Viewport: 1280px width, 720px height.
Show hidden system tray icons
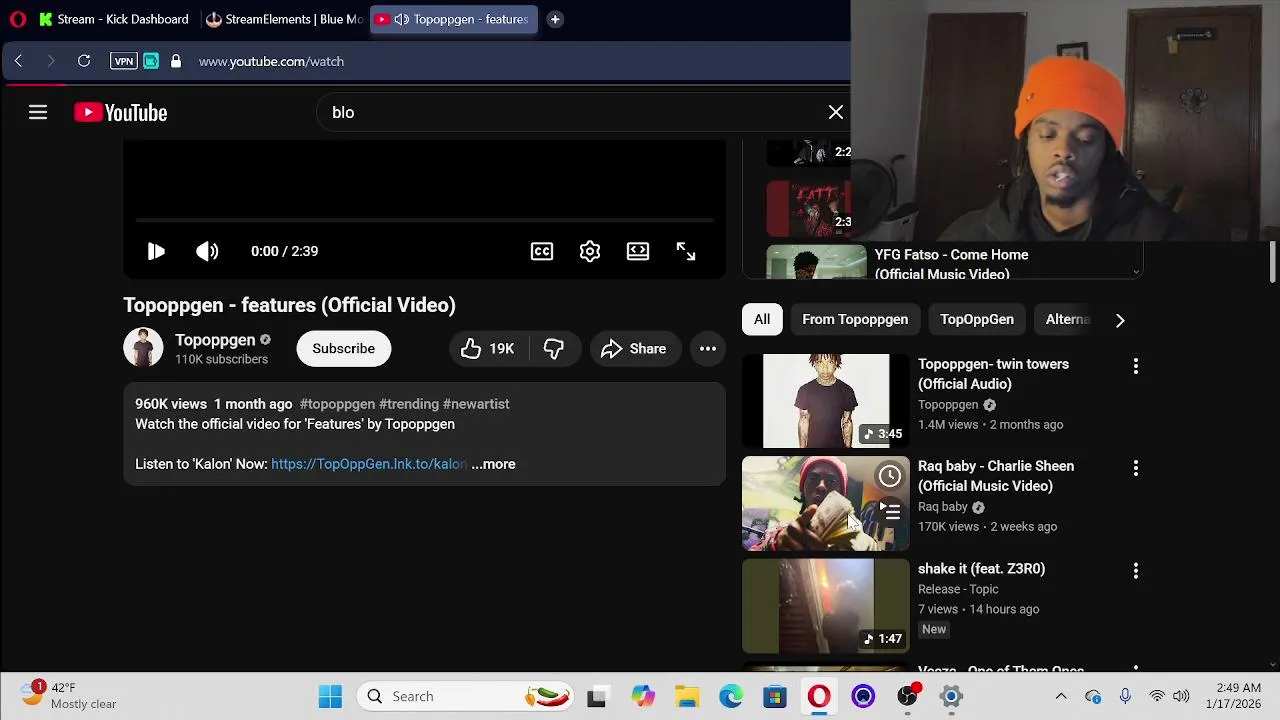[x=1061, y=696]
